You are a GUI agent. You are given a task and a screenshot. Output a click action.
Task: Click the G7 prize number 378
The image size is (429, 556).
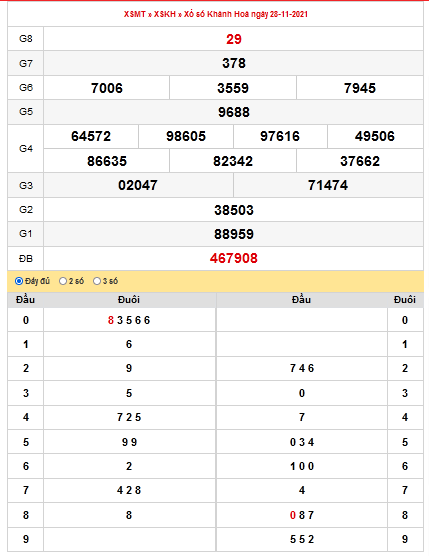(x=234, y=63)
